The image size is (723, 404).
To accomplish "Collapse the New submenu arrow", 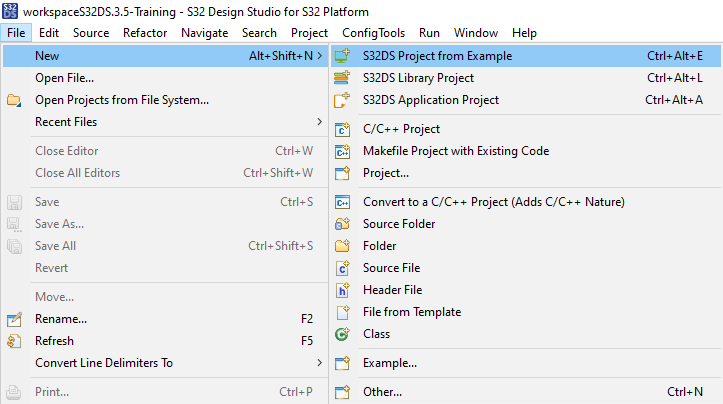I will click(x=319, y=56).
